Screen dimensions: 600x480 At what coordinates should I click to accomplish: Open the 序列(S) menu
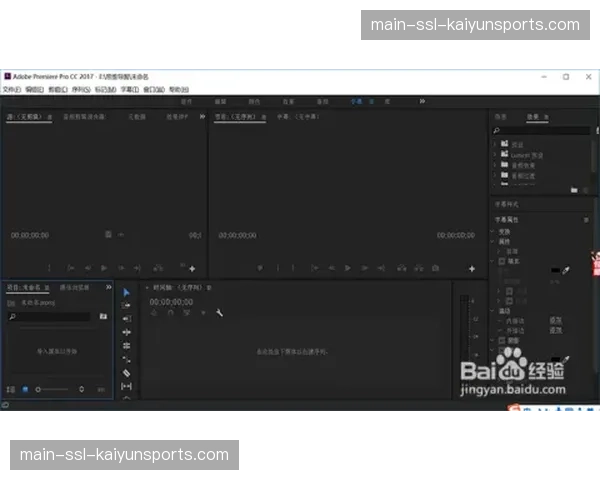(x=81, y=90)
